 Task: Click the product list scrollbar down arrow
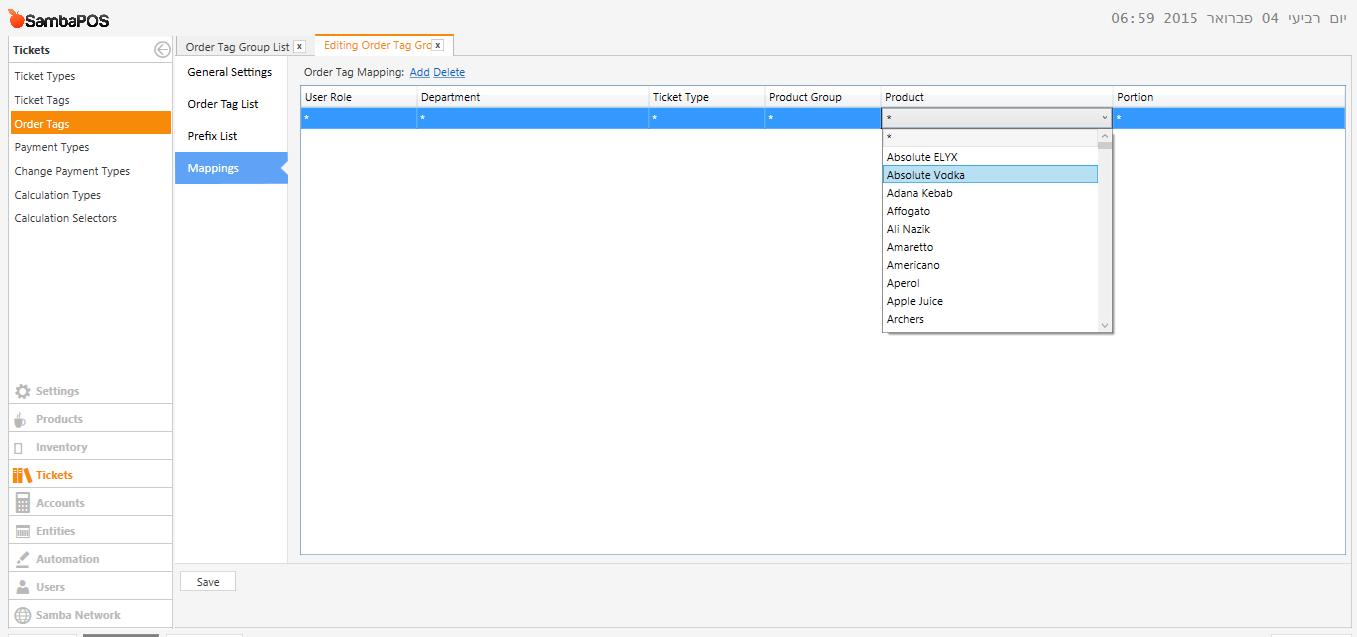click(x=1105, y=325)
